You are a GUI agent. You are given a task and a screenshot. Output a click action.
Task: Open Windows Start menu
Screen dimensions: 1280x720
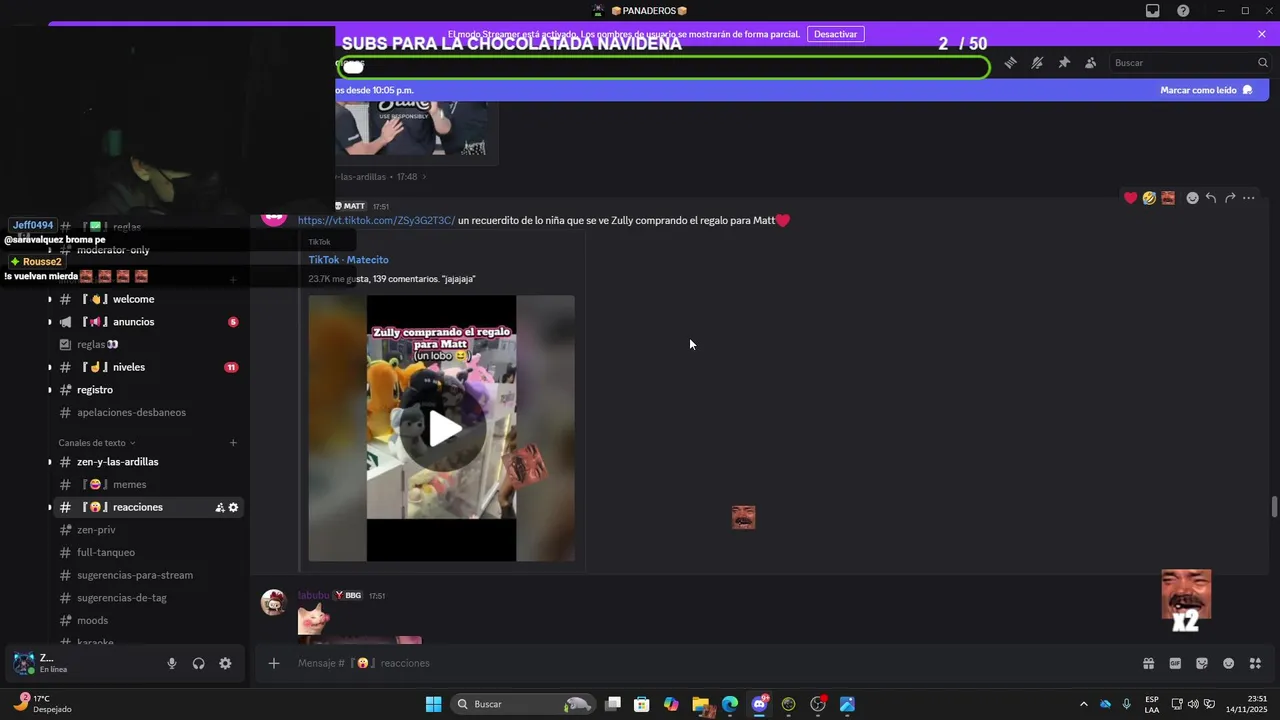tap(433, 704)
